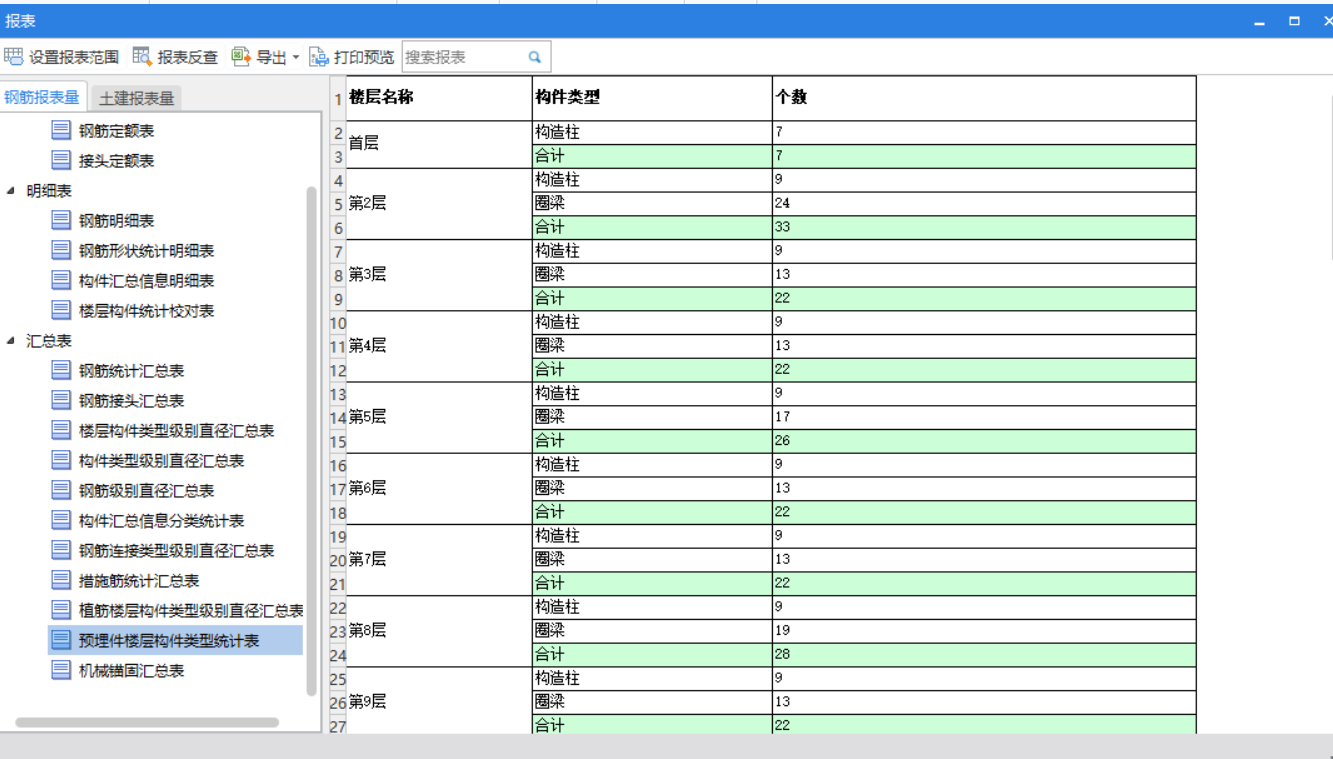Click the icon beside 钢筋连接类型级别直径汇总表

[x=62, y=551]
